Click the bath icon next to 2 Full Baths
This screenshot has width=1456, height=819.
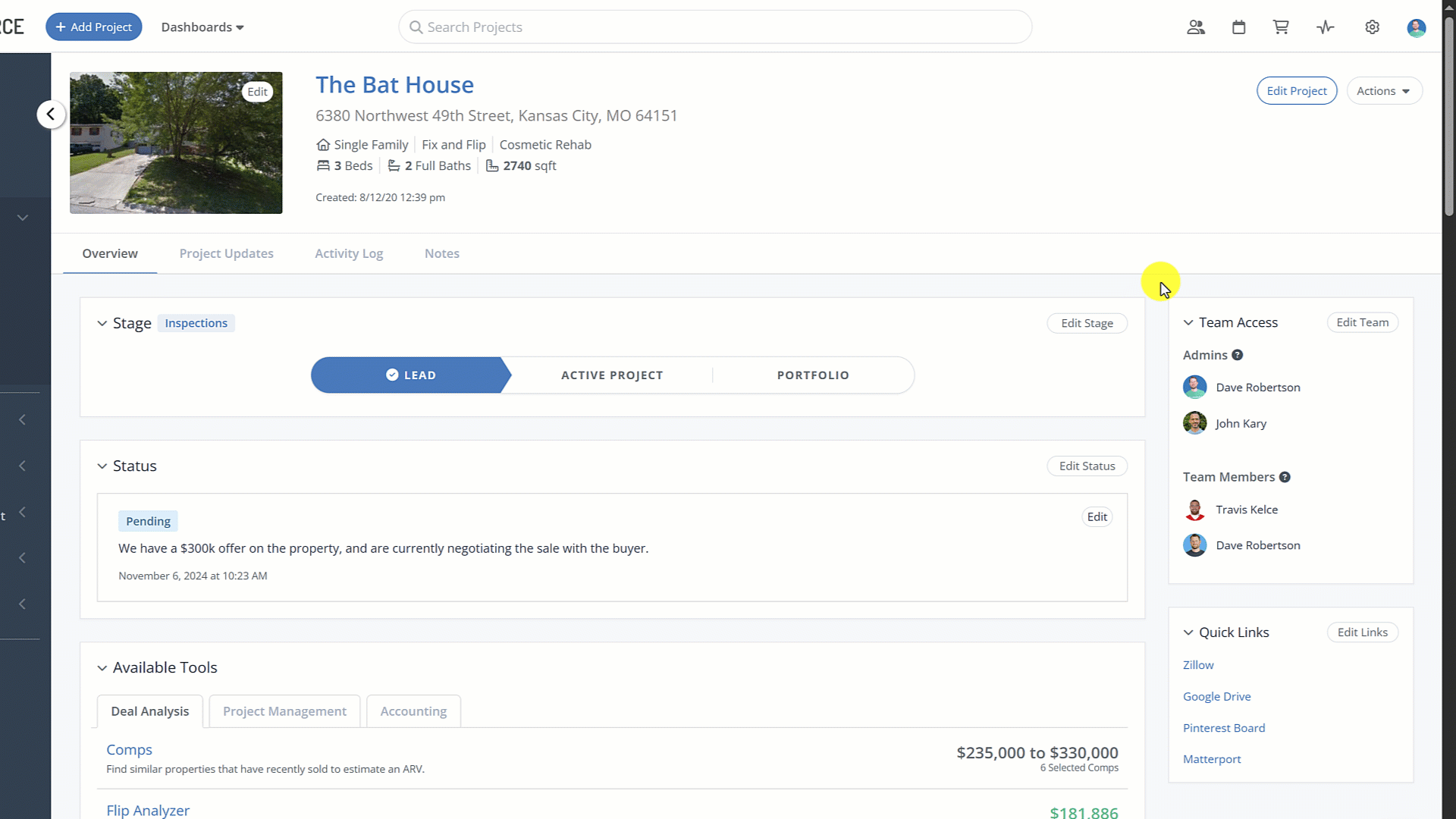coord(394,165)
